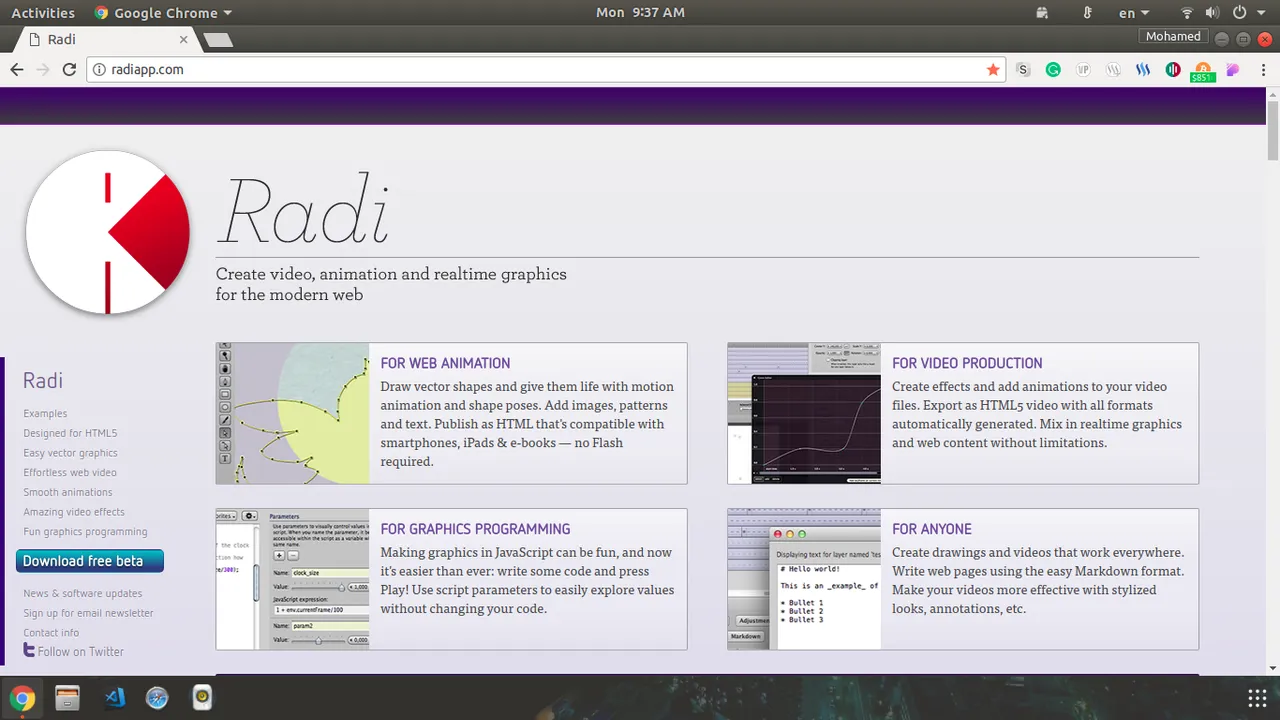Viewport: 1280px width, 720px height.
Task: Click the Radi red circle logo
Action: click(x=108, y=232)
